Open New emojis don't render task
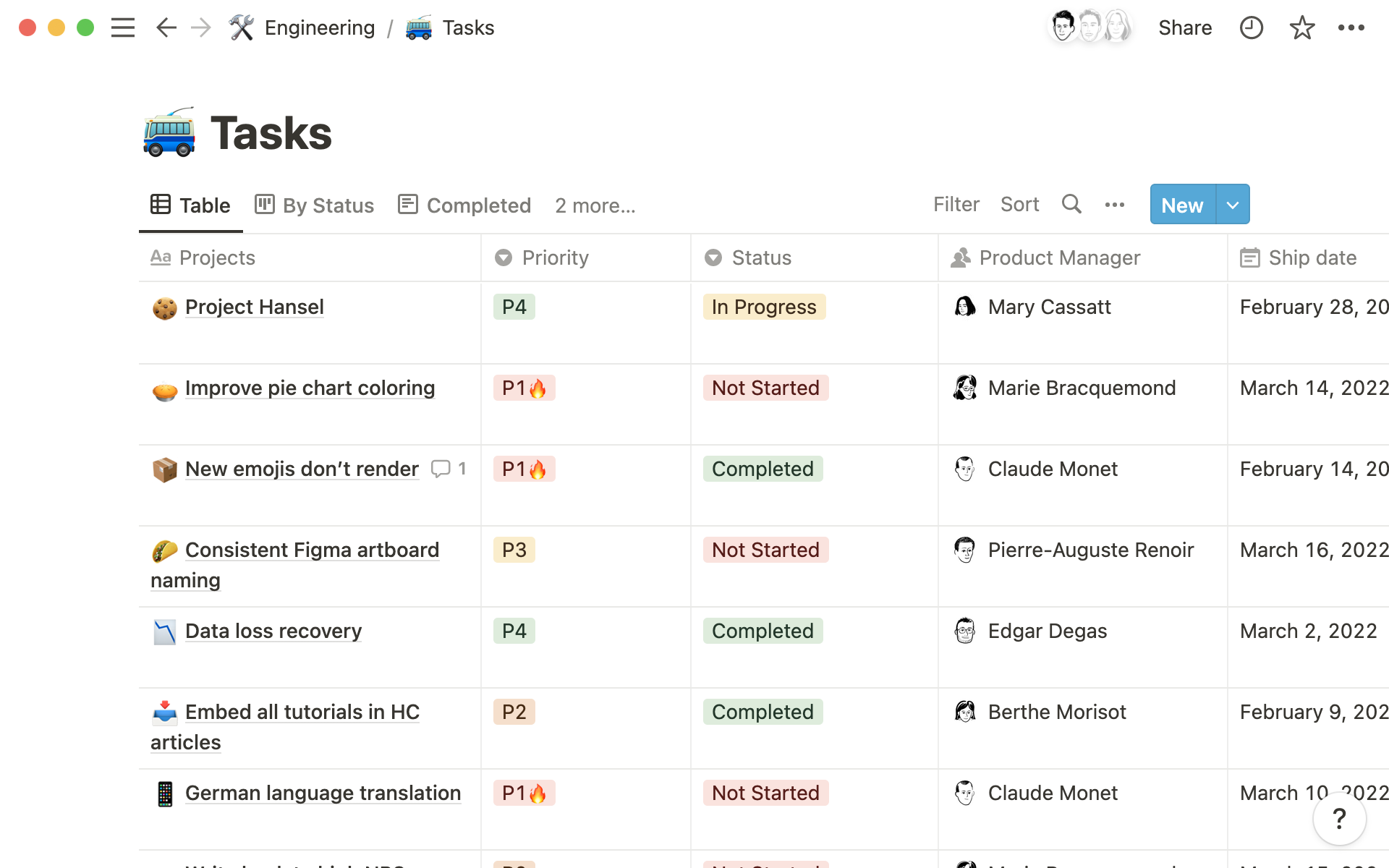Image resolution: width=1389 pixels, height=868 pixels. point(301,469)
